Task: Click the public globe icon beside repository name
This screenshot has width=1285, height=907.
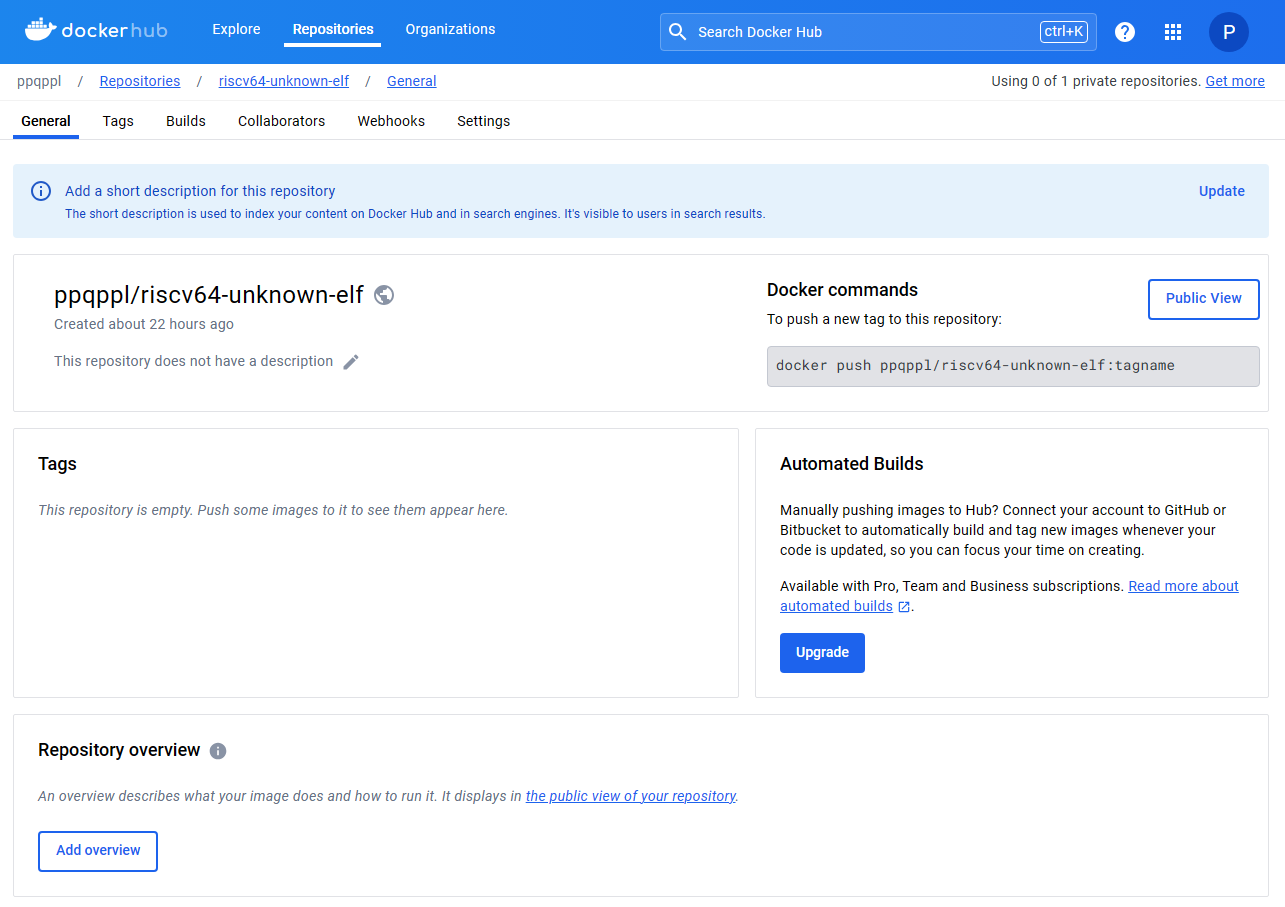Action: point(384,295)
